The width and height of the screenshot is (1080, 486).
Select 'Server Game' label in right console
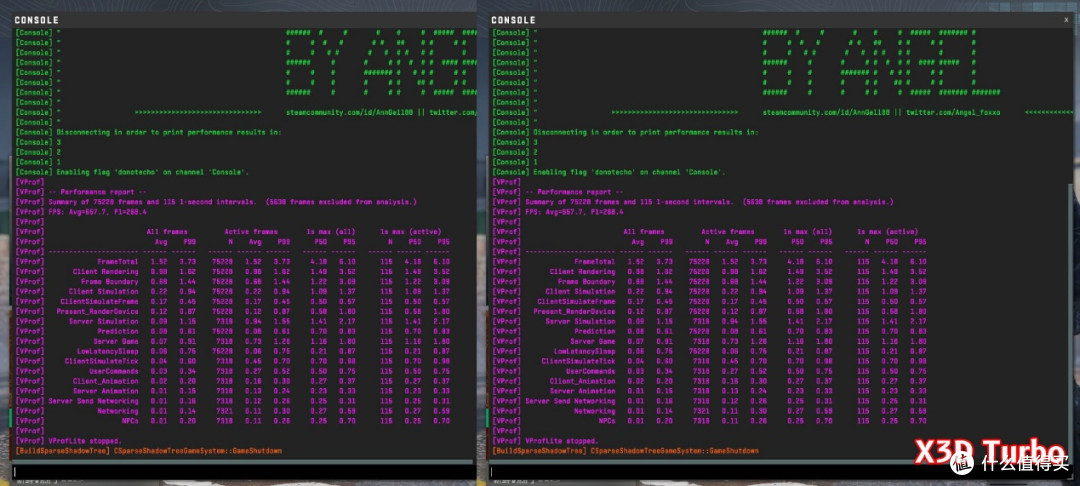coord(592,341)
